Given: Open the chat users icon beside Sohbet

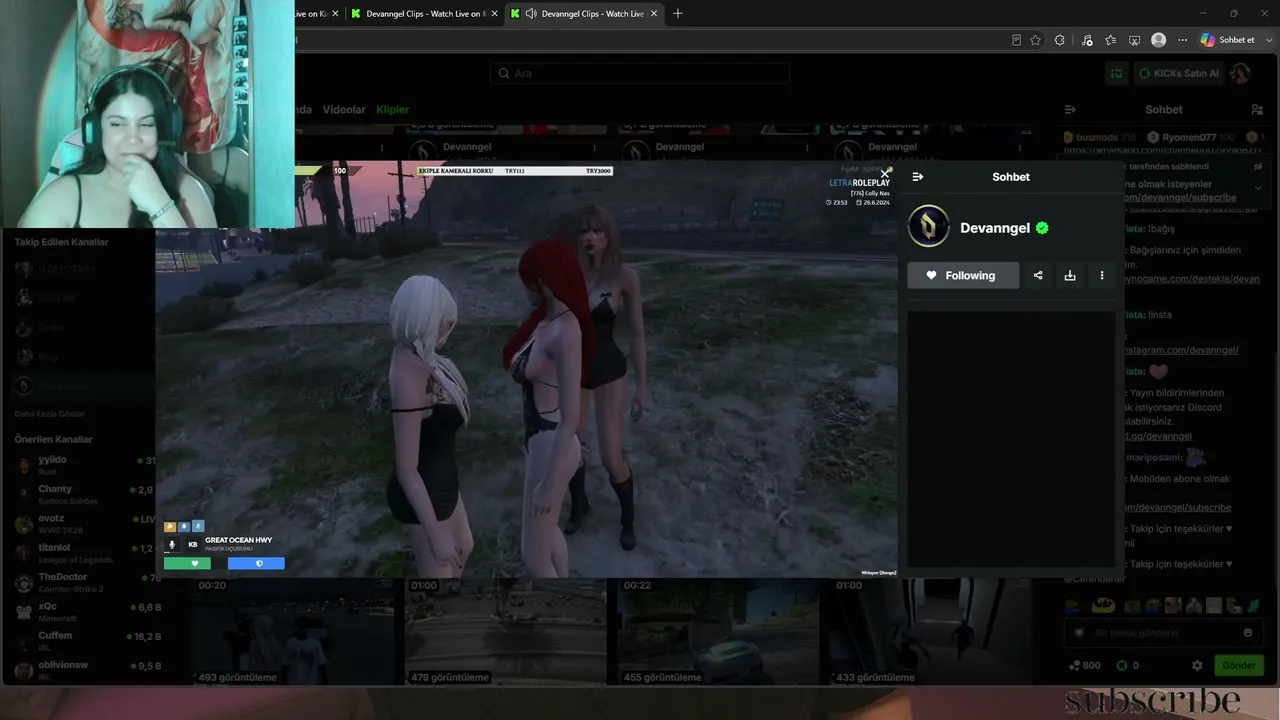Looking at the screenshot, I should (x=1257, y=110).
